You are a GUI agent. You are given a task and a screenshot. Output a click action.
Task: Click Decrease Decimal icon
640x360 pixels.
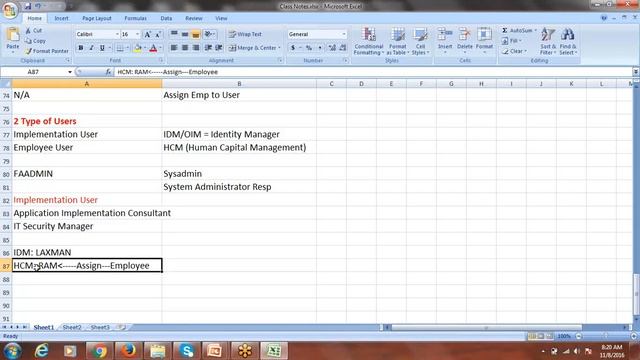coord(342,48)
